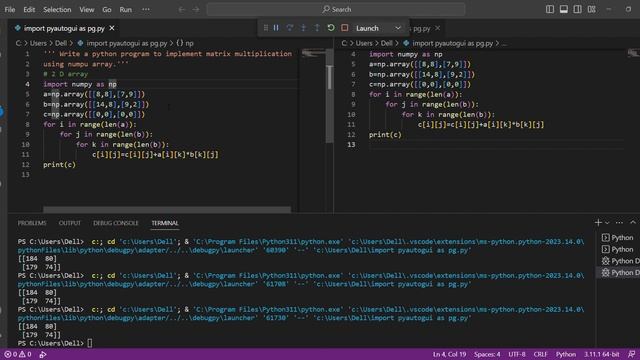Viewport: 640px width, 360px height.
Task: Click Users breadcrumb in left editor
Action: 38,43
